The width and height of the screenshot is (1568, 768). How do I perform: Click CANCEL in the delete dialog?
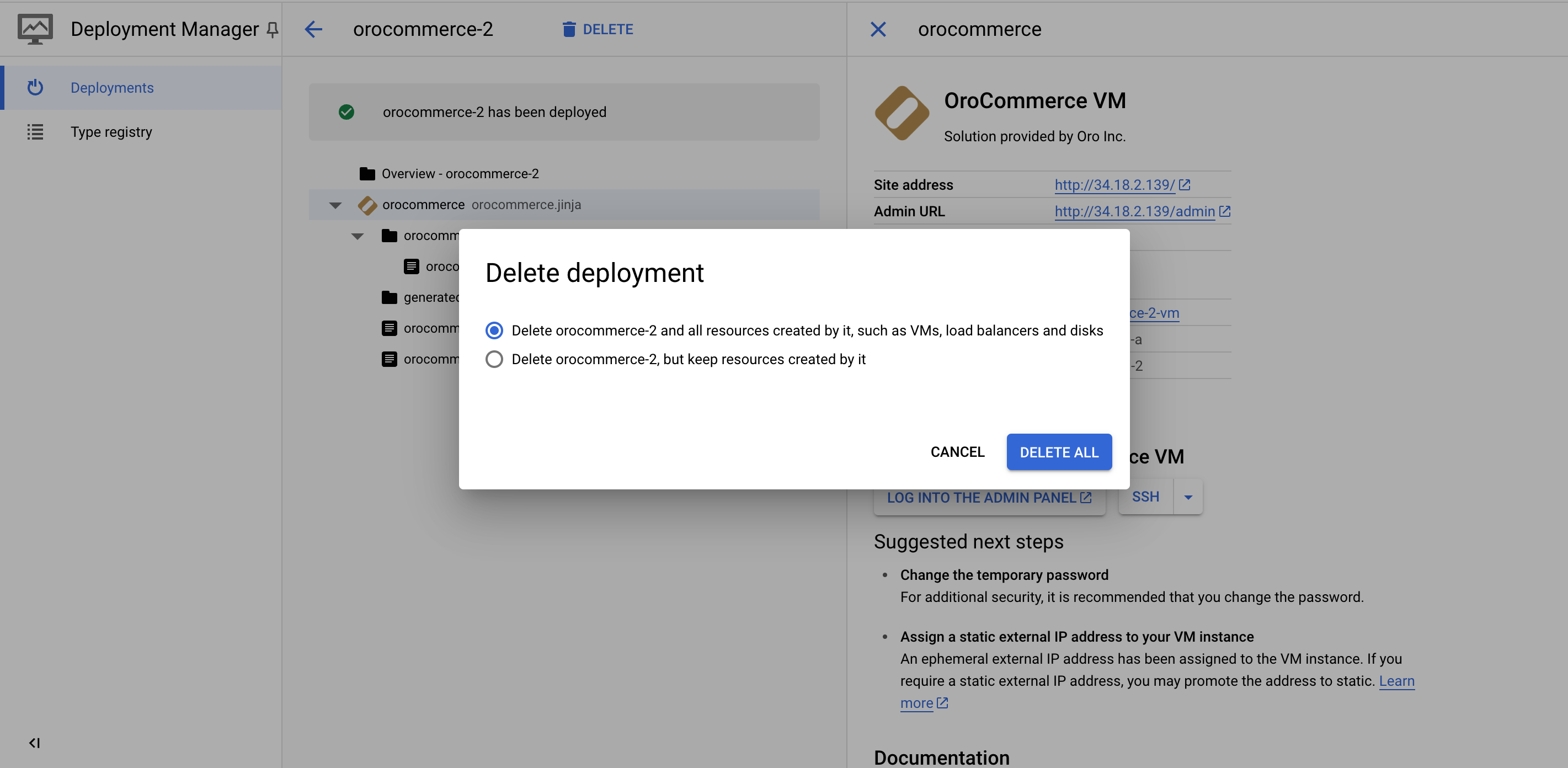957,451
